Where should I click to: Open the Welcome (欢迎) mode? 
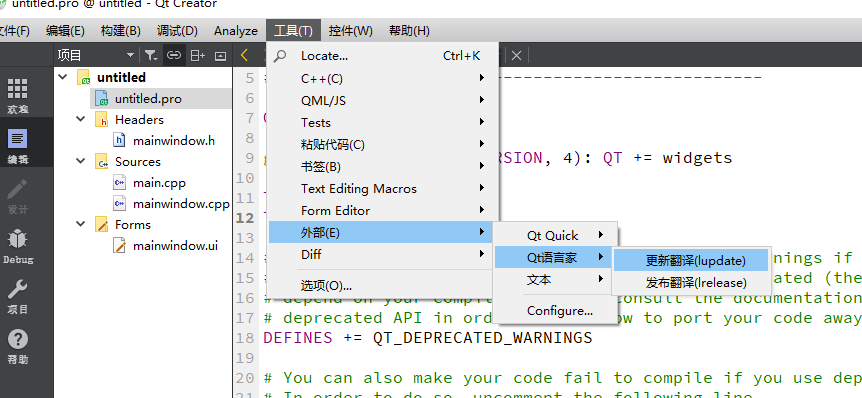[x=17, y=96]
